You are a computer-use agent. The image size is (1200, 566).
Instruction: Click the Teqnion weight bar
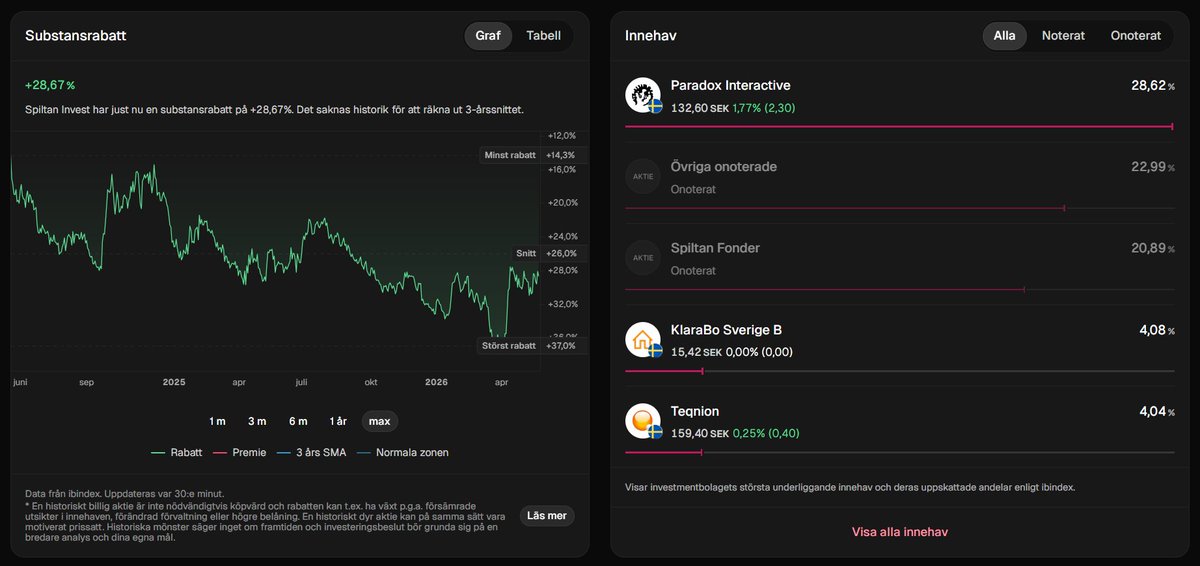899,452
